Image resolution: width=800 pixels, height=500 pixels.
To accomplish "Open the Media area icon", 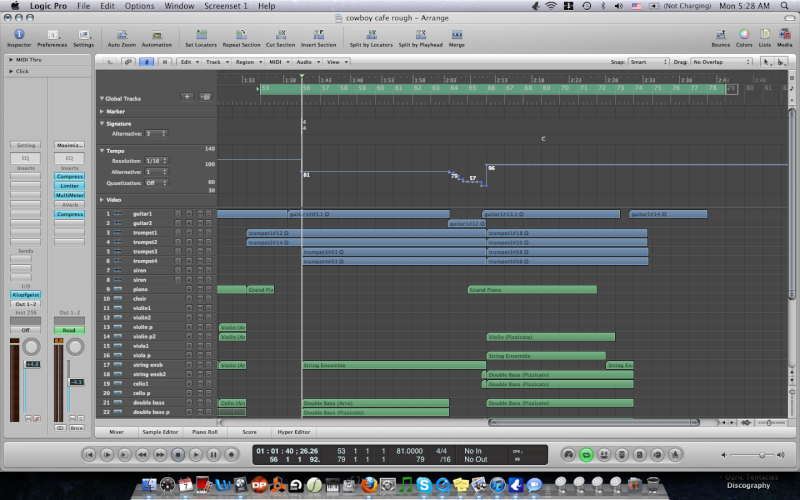I will 785,35.
